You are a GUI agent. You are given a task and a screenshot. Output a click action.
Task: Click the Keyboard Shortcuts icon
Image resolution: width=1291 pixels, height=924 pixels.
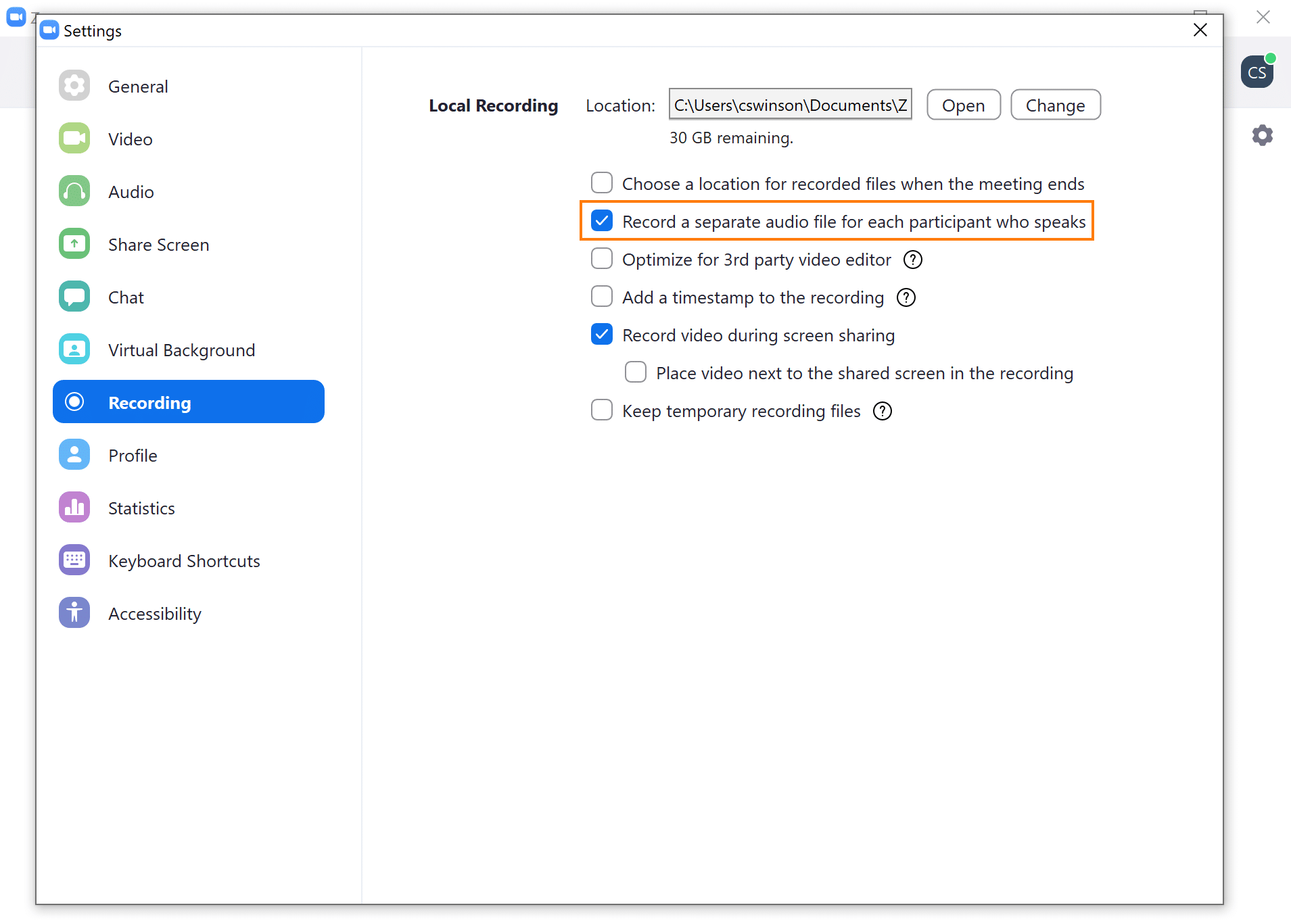74,560
